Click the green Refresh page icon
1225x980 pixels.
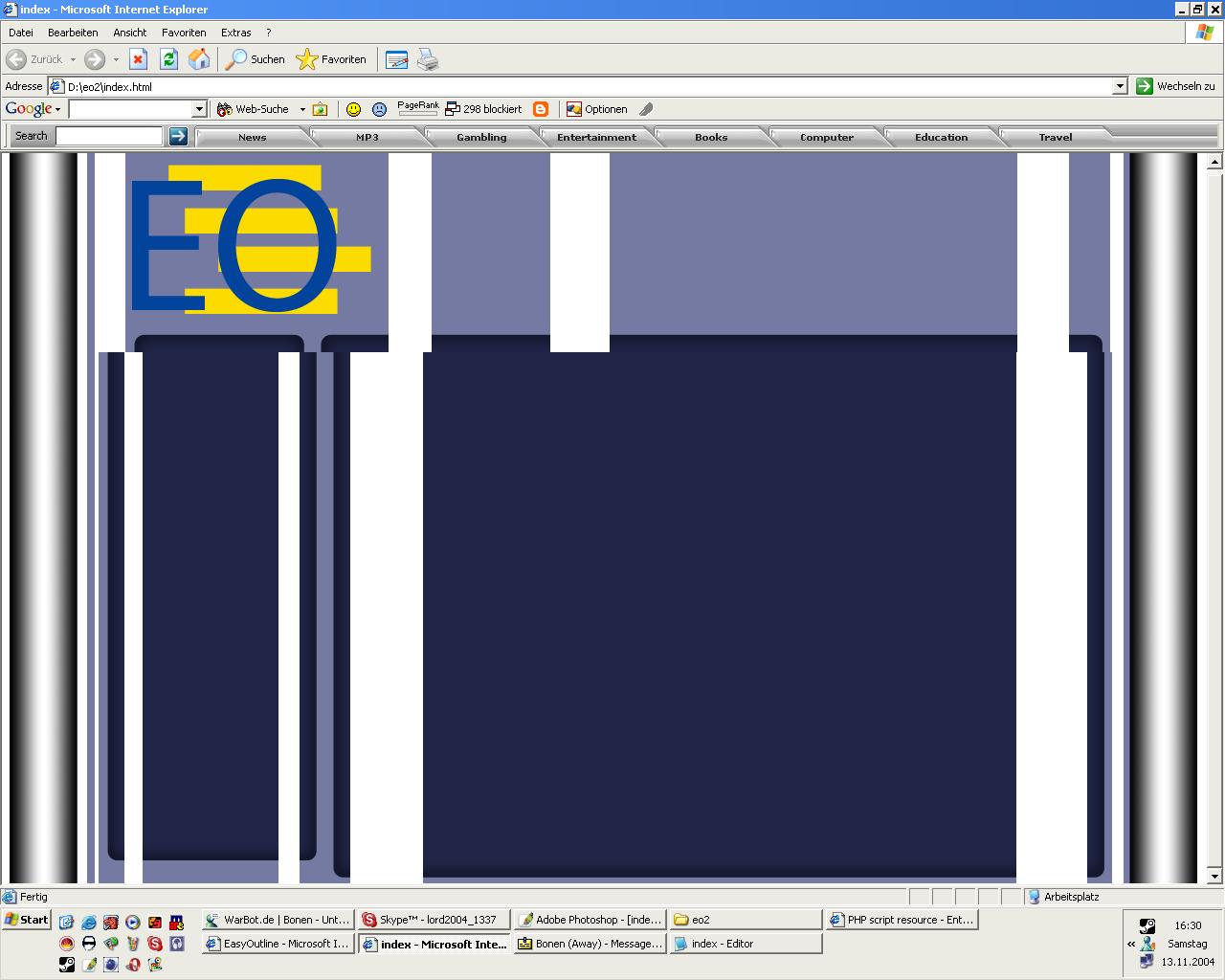click(x=168, y=59)
